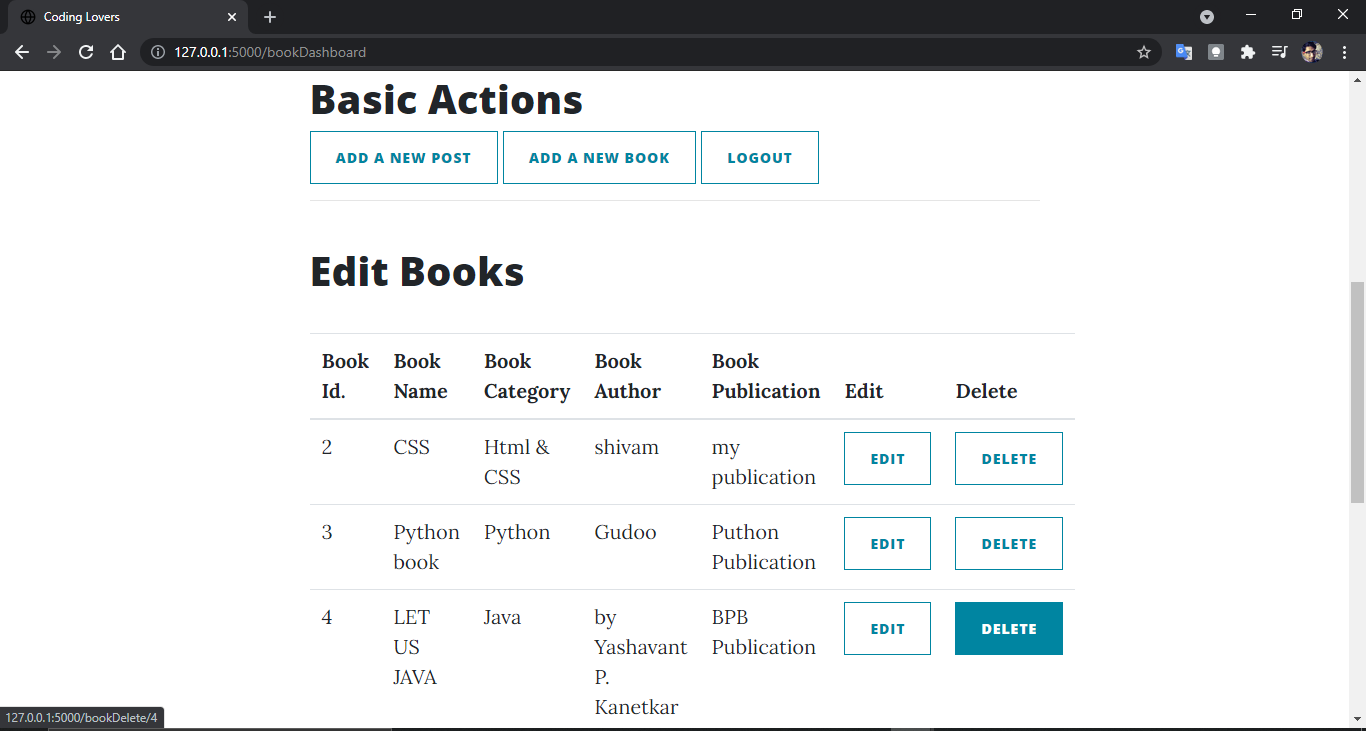Image resolution: width=1366 pixels, height=731 pixels.
Task: Click the Logout button
Action: click(x=760, y=158)
